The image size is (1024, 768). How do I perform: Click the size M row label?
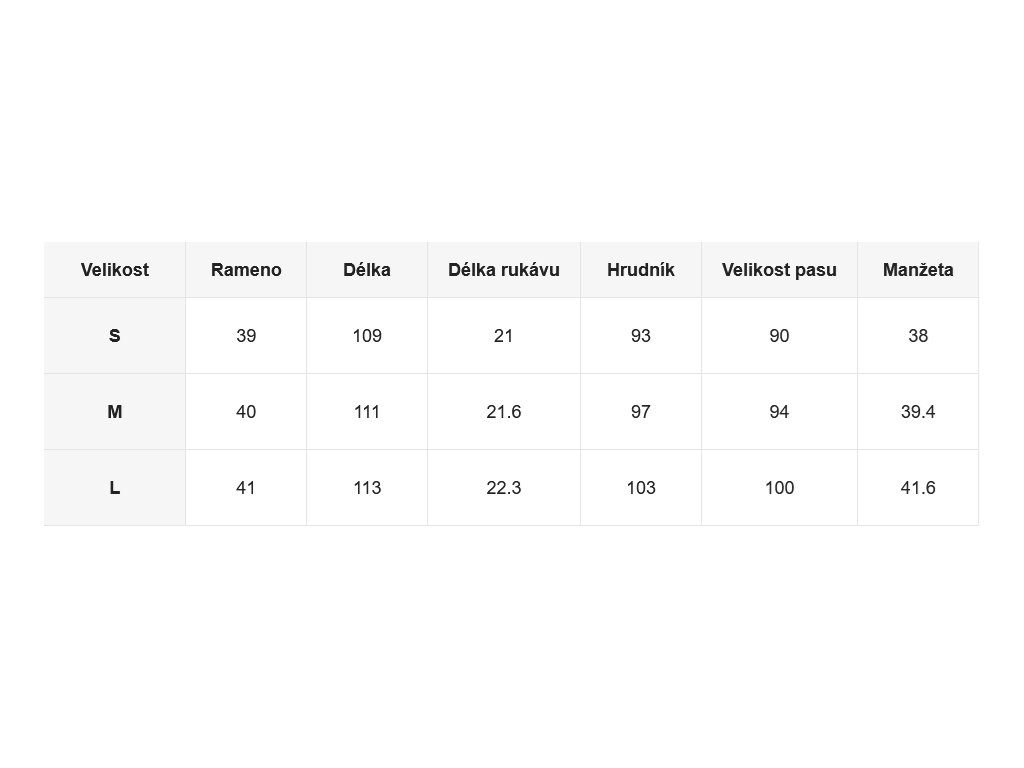pyautogui.click(x=114, y=411)
